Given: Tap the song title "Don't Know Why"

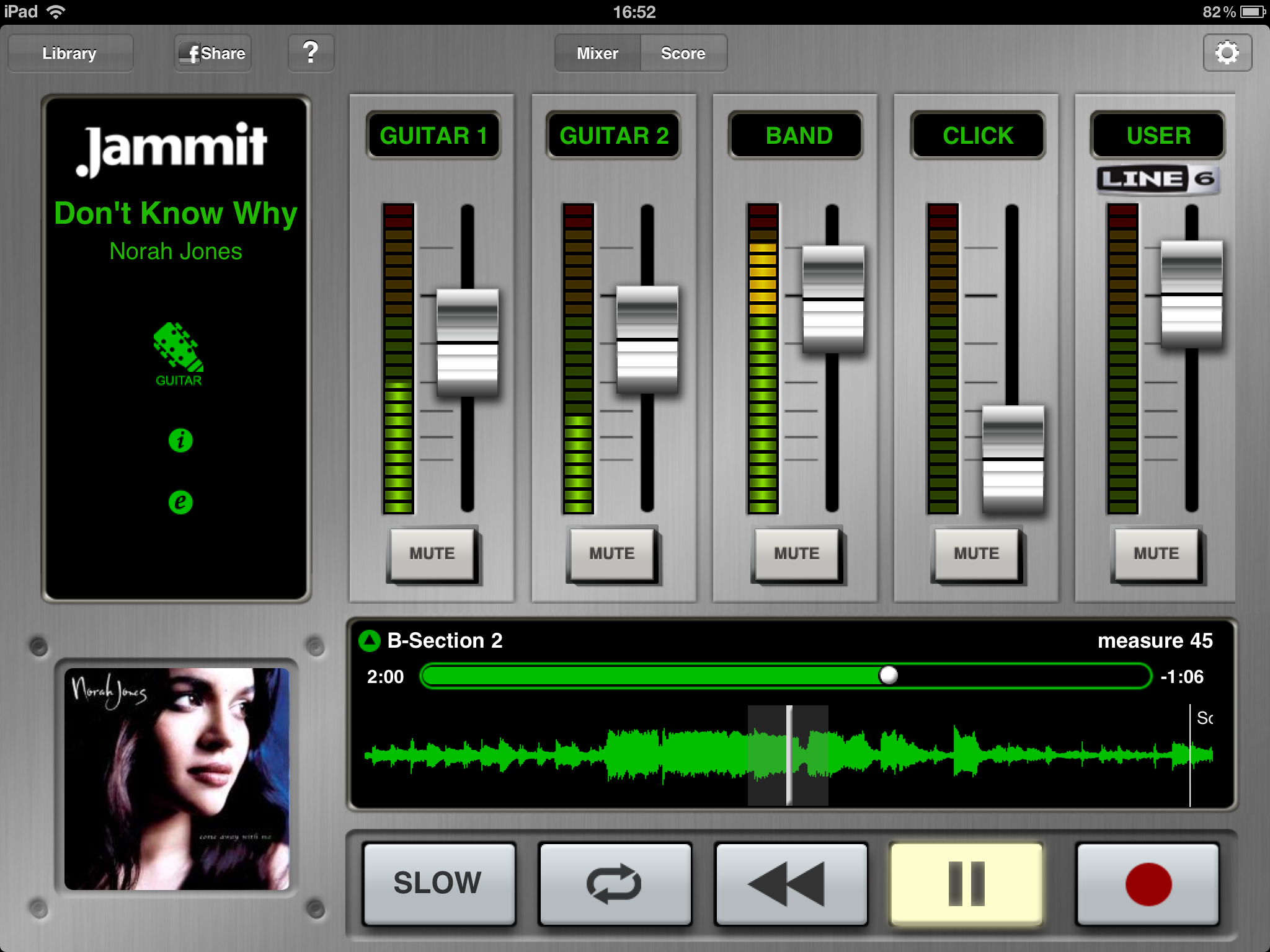Looking at the screenshot, I should [176, 213].
